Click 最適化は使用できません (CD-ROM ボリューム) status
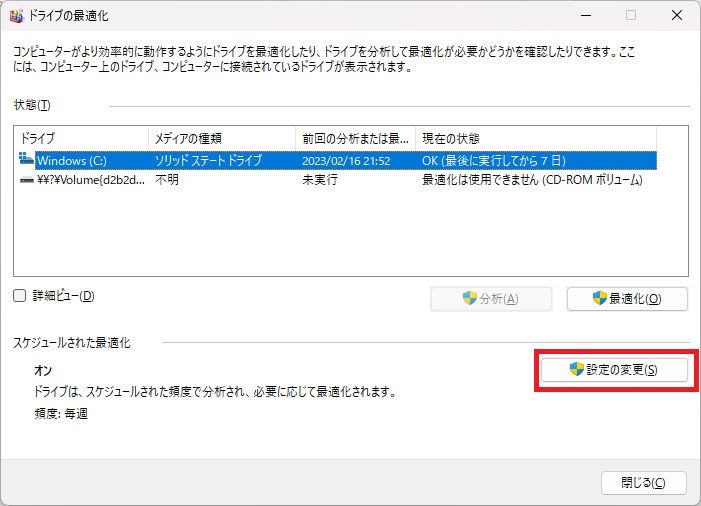 click(x=532, y=180)
